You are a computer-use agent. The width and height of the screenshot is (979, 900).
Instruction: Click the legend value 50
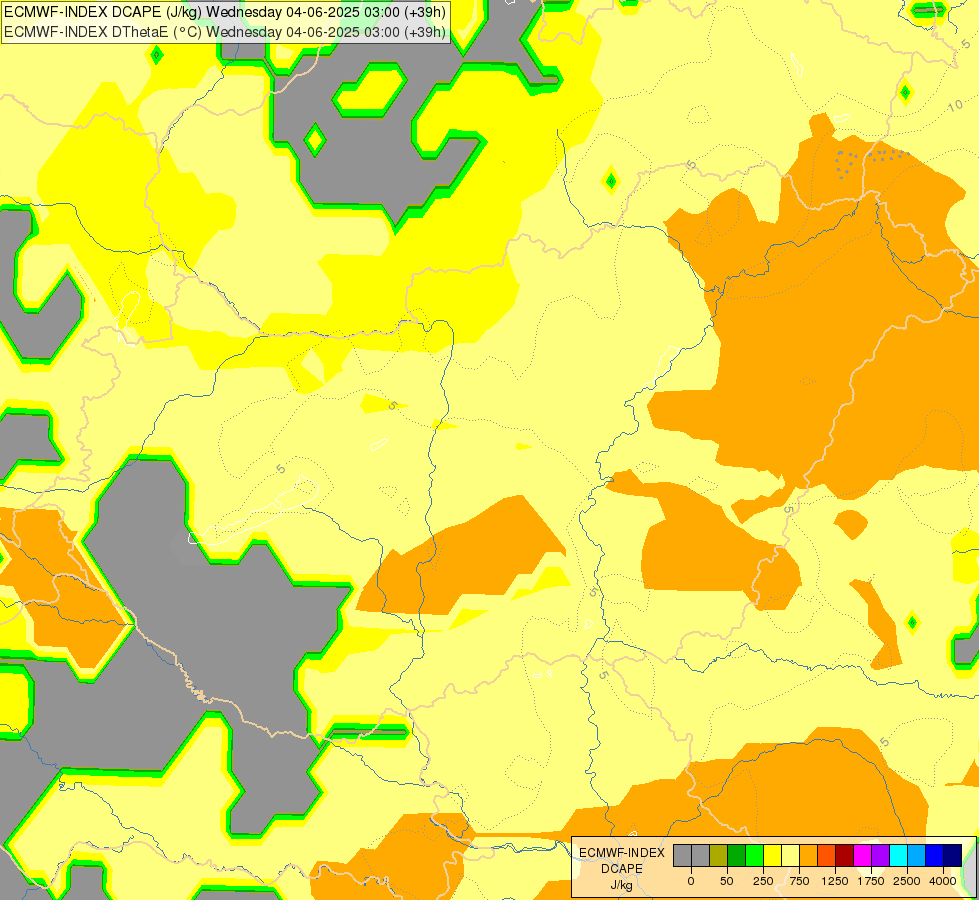(x=727, y=881)
